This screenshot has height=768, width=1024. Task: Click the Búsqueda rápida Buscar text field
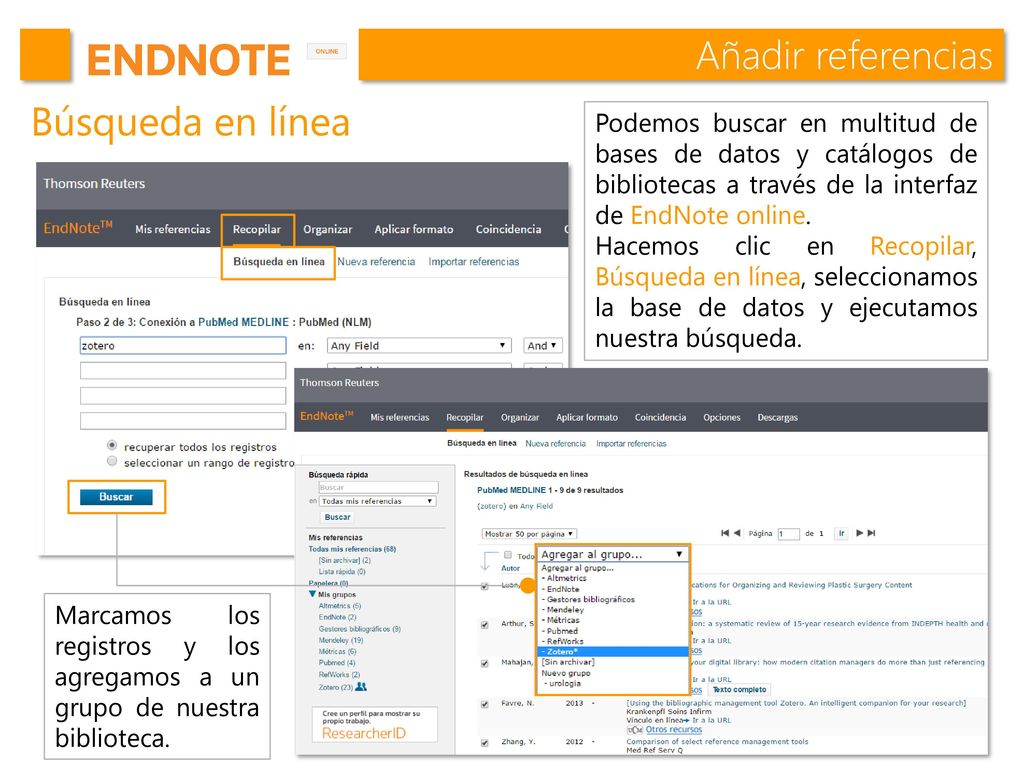pos(378,487)
